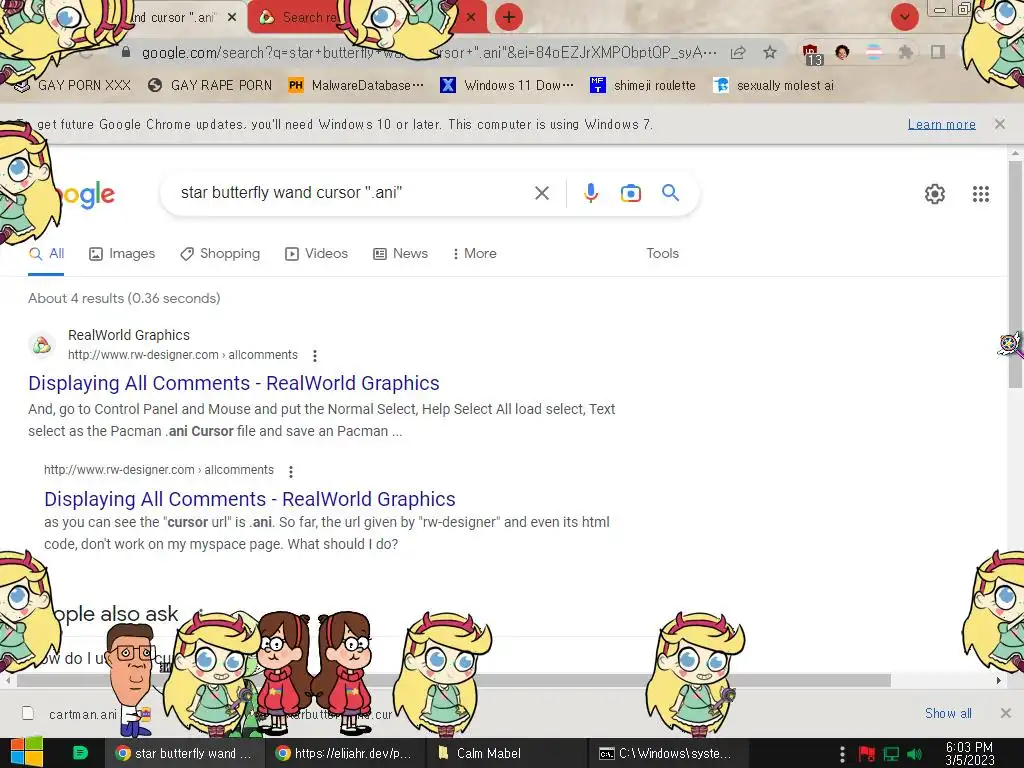The height and width of the screenshot is (768, 1024).
Task: Click the About 4 results text
Action: pos(124,298)
